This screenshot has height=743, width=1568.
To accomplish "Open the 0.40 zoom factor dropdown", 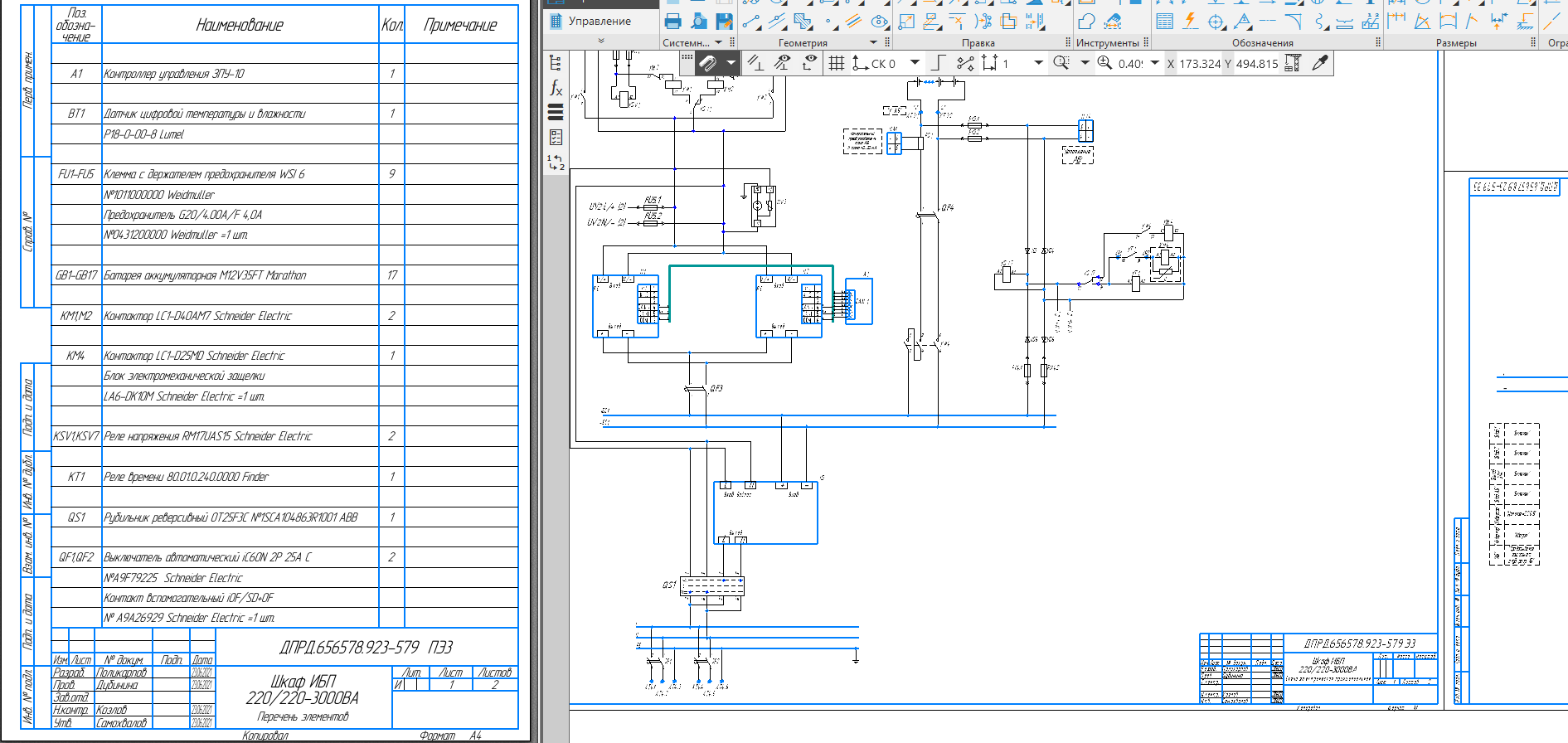I will [x=1155, y=63].
